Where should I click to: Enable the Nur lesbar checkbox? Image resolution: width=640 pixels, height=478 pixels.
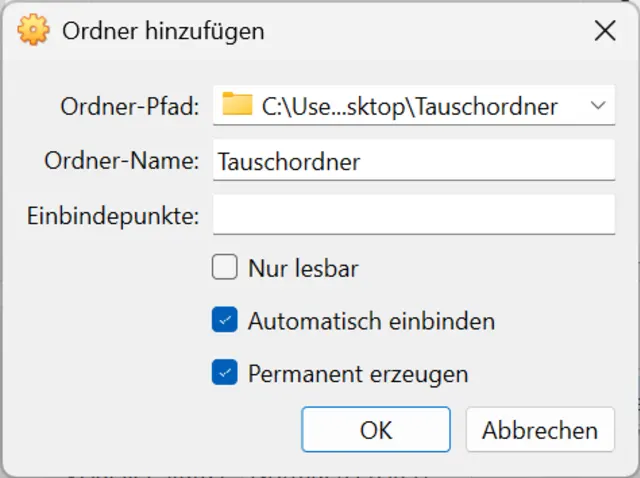(x=224, y=268)
